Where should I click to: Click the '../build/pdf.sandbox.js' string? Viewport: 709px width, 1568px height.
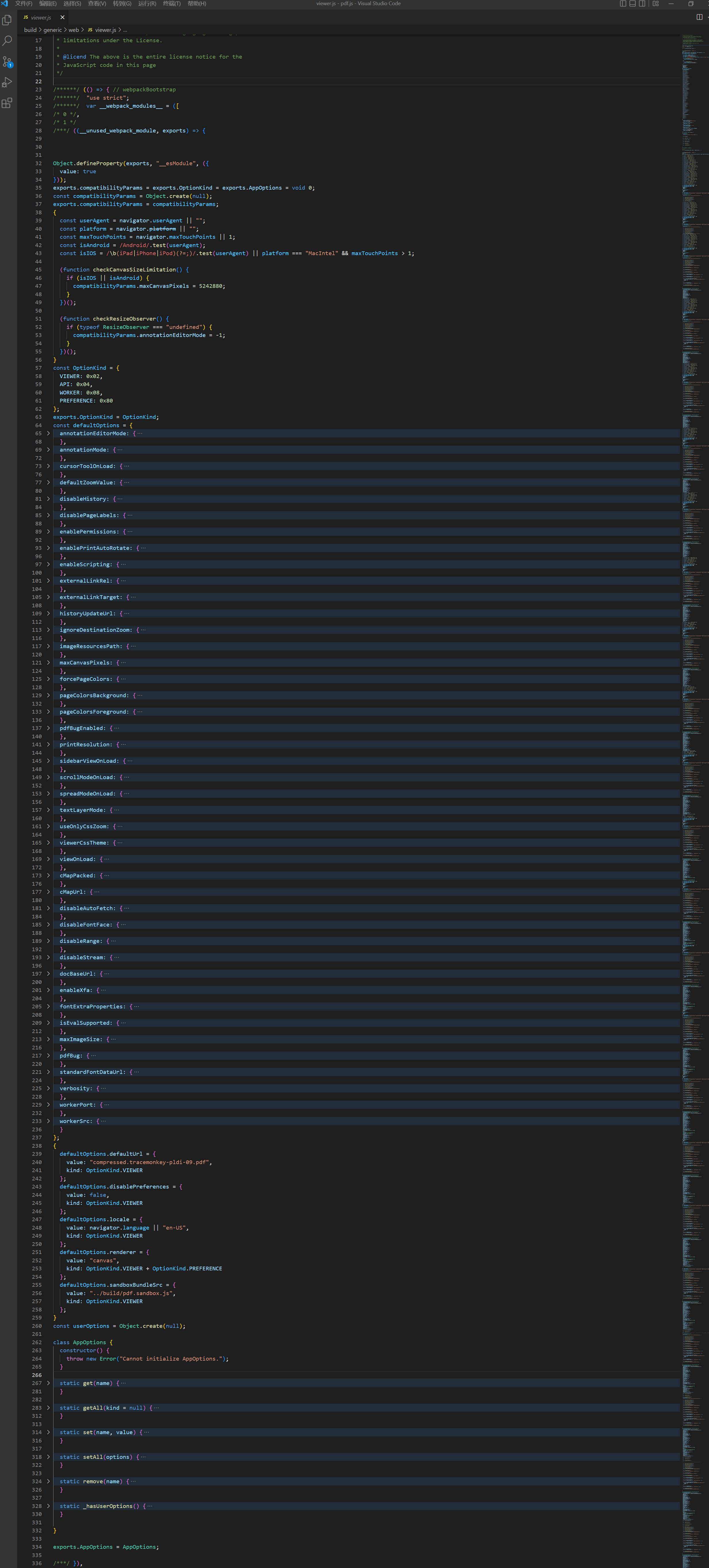(x=132, y=1293)
